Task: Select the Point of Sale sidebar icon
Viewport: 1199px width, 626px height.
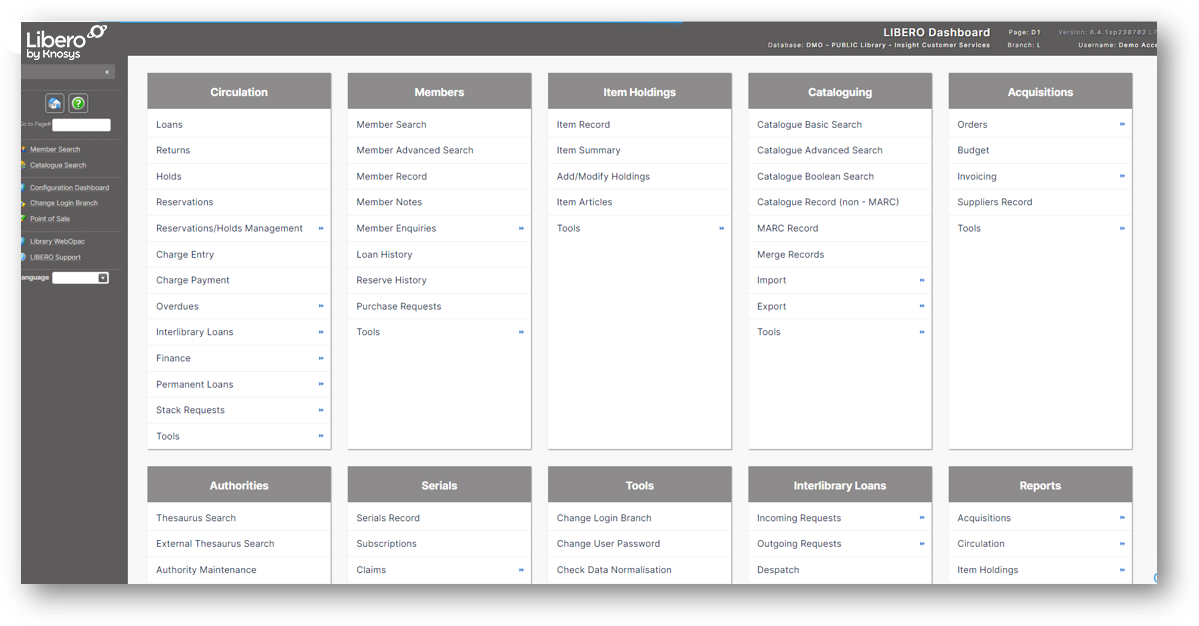Action: pyautogui.click(x=23, y=218)
